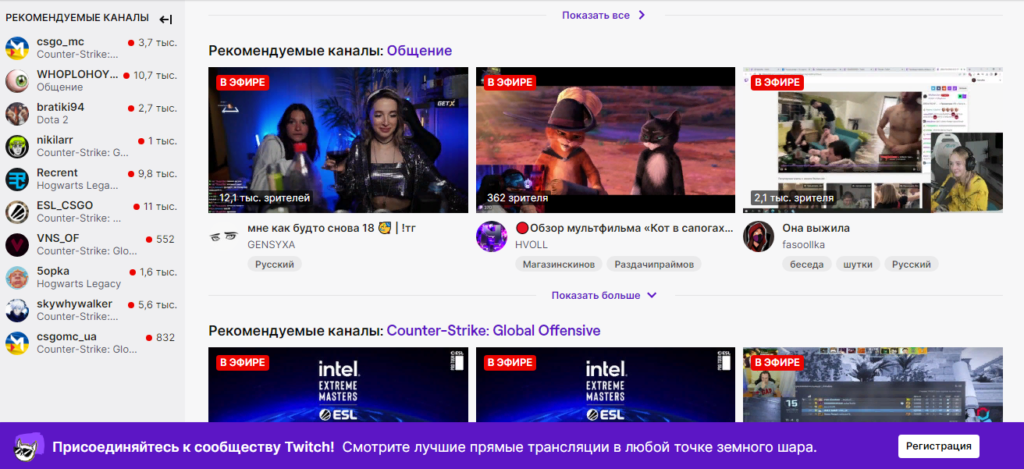
Task: Click csgo_mc channel name in sidebar
Action: 60,42
